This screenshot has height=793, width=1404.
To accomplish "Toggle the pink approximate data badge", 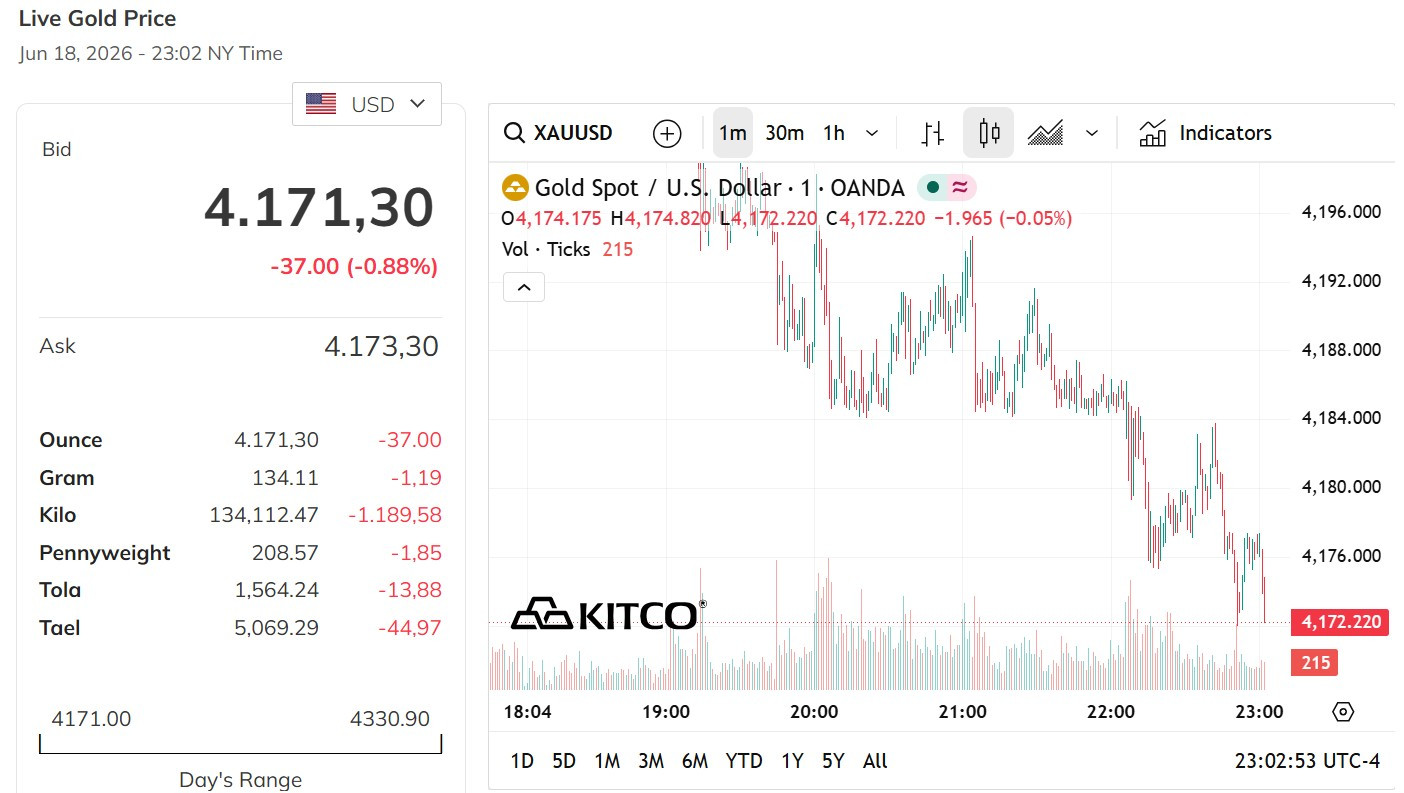I will pos(960,187).
